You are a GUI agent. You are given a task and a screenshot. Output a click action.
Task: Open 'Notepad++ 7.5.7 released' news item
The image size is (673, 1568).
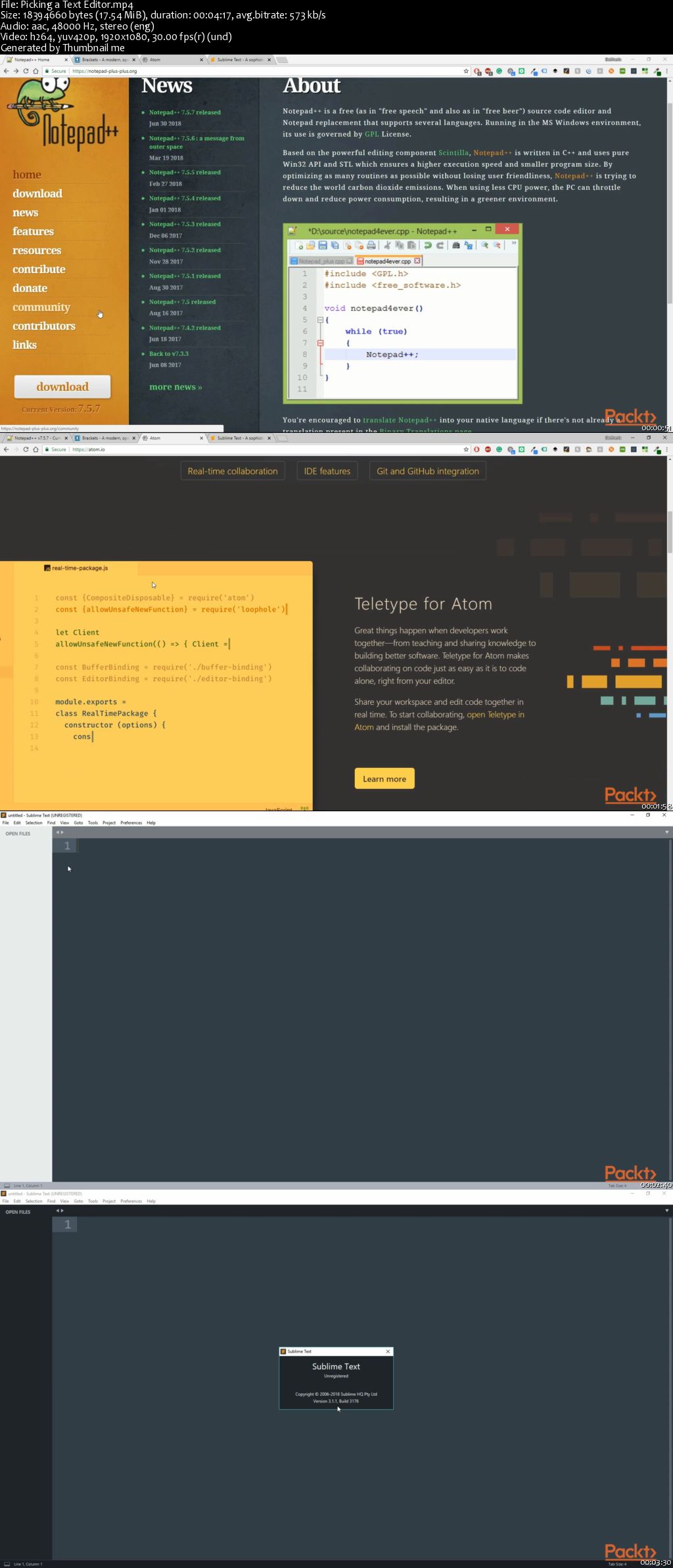(185, 112)
